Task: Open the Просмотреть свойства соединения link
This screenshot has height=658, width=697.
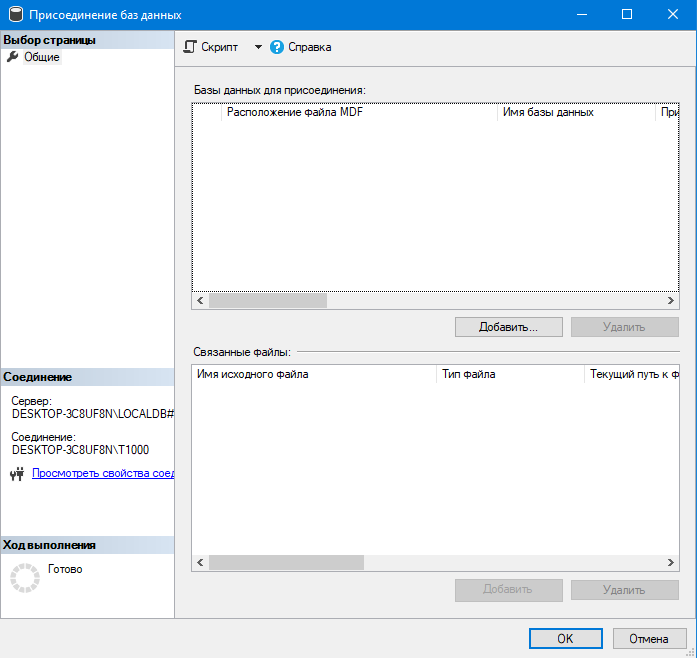Action: click(103, 473)
